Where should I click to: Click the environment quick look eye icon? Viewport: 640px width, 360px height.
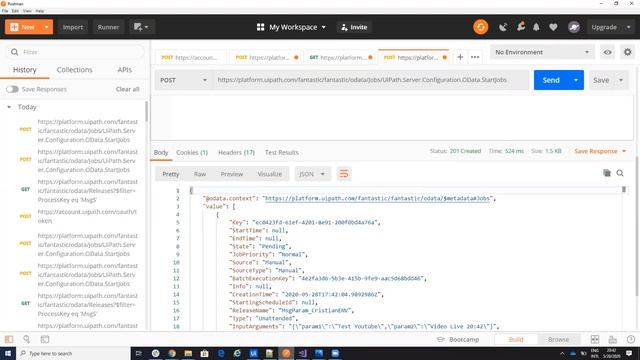[x=607, y=52]
